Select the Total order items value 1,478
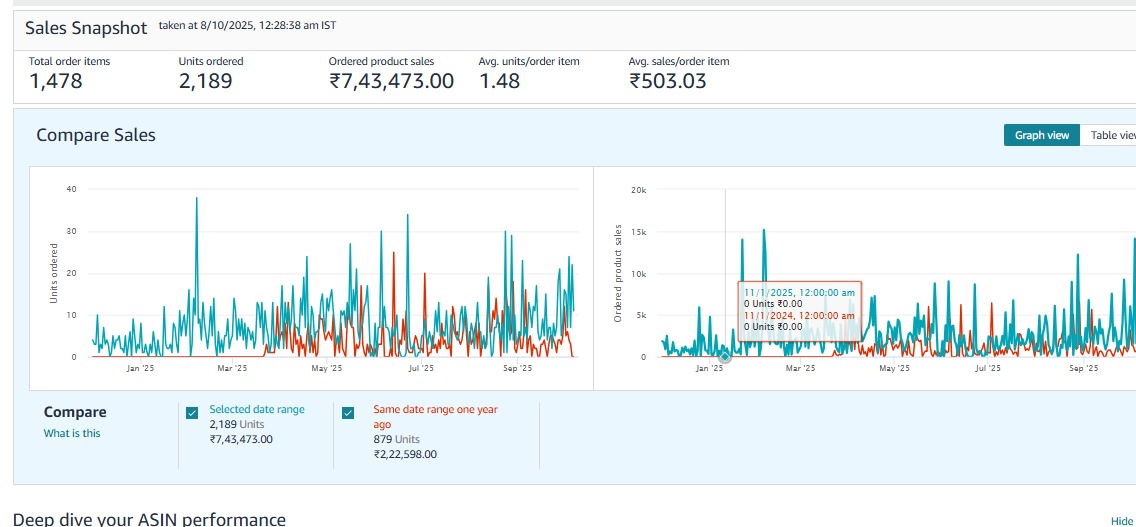This screenshot has width=1136, height=527. pos(56,82)
